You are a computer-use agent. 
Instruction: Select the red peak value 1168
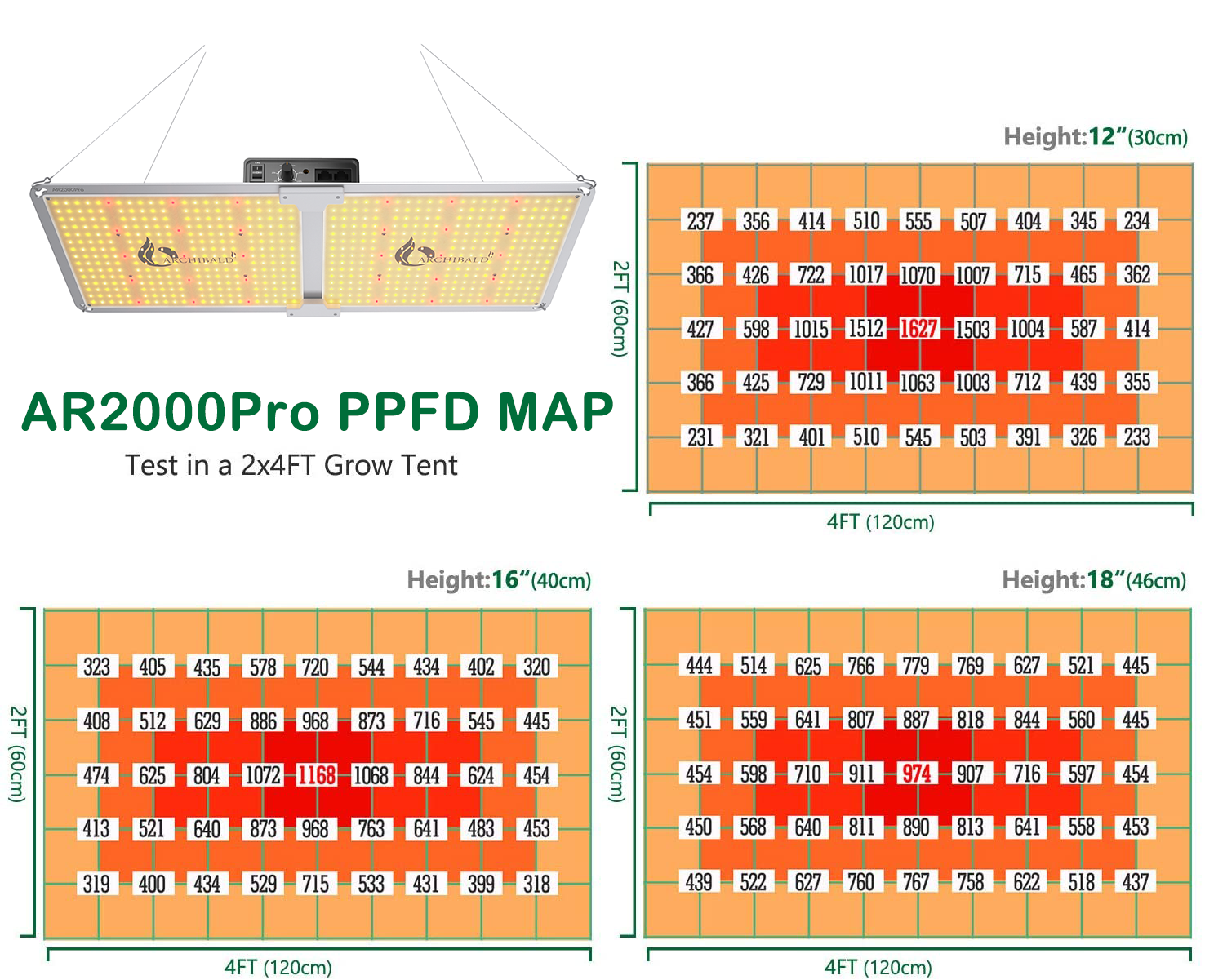coord(316,774)
